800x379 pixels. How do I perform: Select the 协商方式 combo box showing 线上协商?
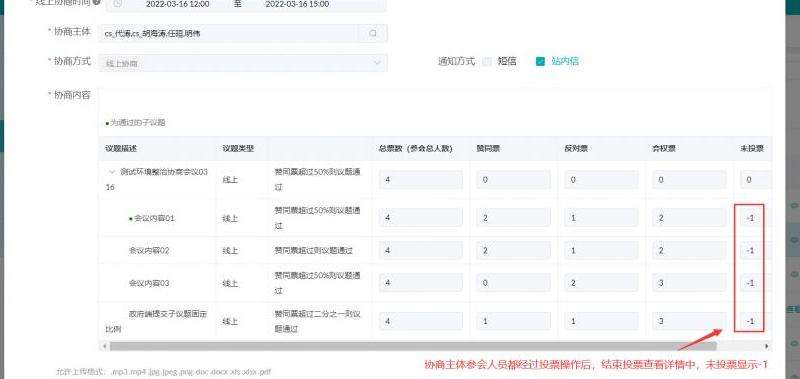point(243,63)
